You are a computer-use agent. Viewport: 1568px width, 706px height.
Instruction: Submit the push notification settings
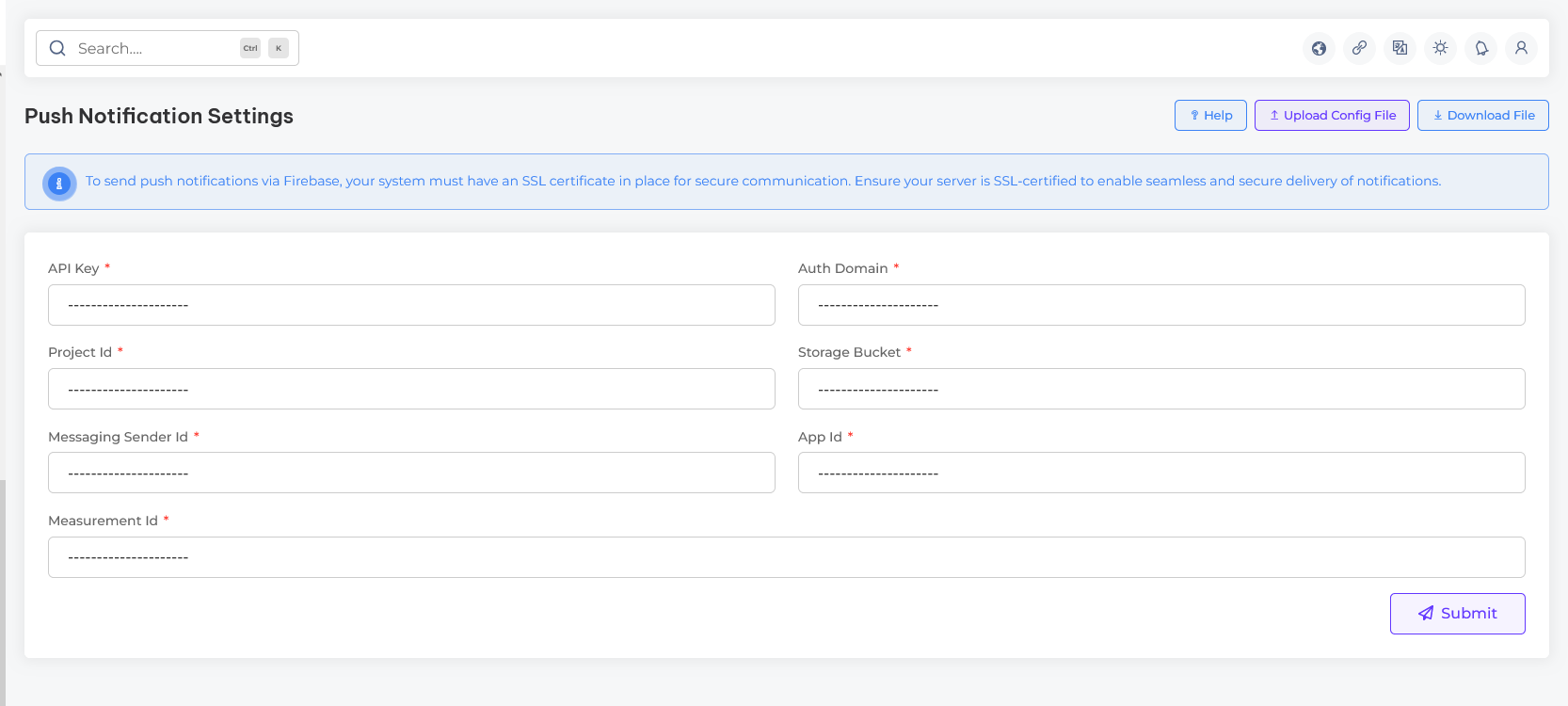(1457, 614)
